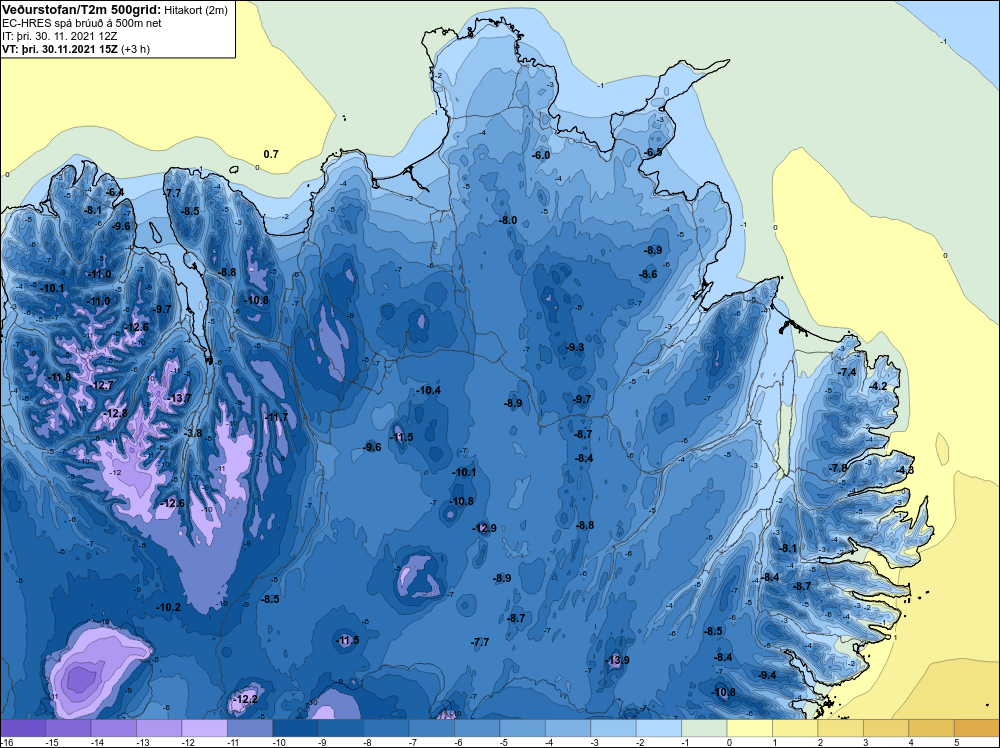Click the -6.5 temperature value
Screen dimensions: 1000x748
pos(654,152)
